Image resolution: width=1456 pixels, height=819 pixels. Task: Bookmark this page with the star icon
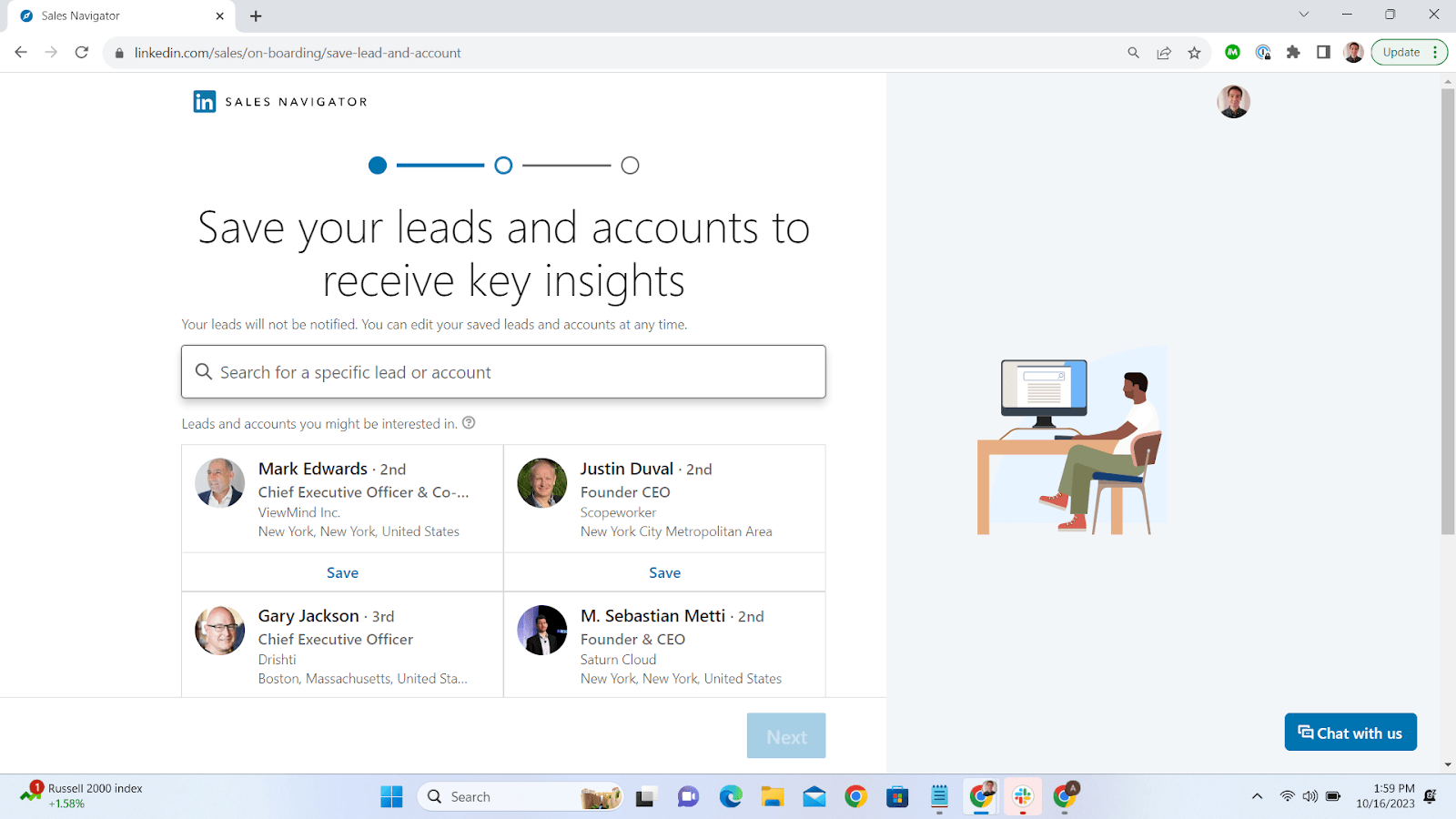[1194, 53]
